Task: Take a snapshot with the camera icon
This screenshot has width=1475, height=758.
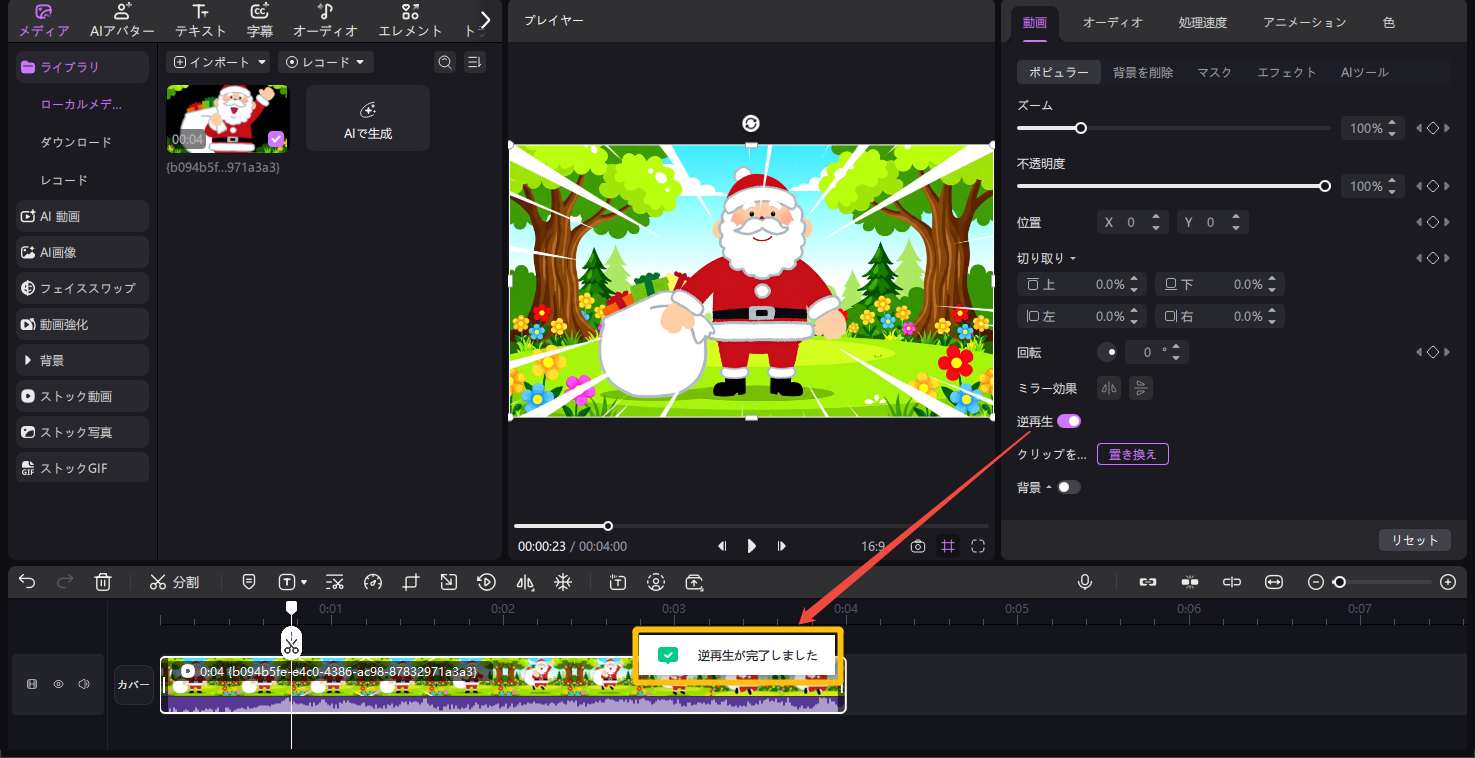Action: pos(918,546)
